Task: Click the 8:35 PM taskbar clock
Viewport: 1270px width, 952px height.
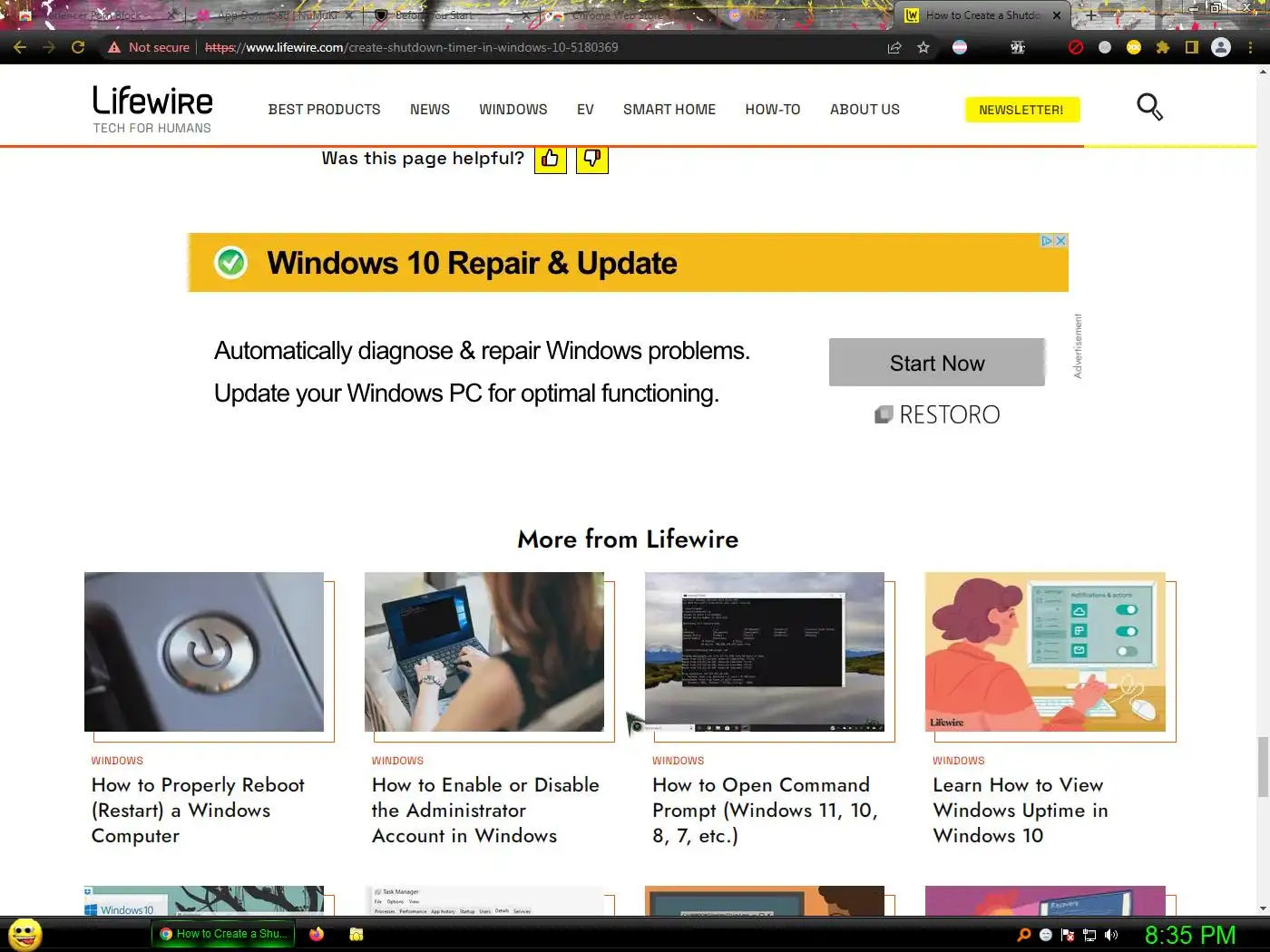Action: click(x=1190, y=935)
